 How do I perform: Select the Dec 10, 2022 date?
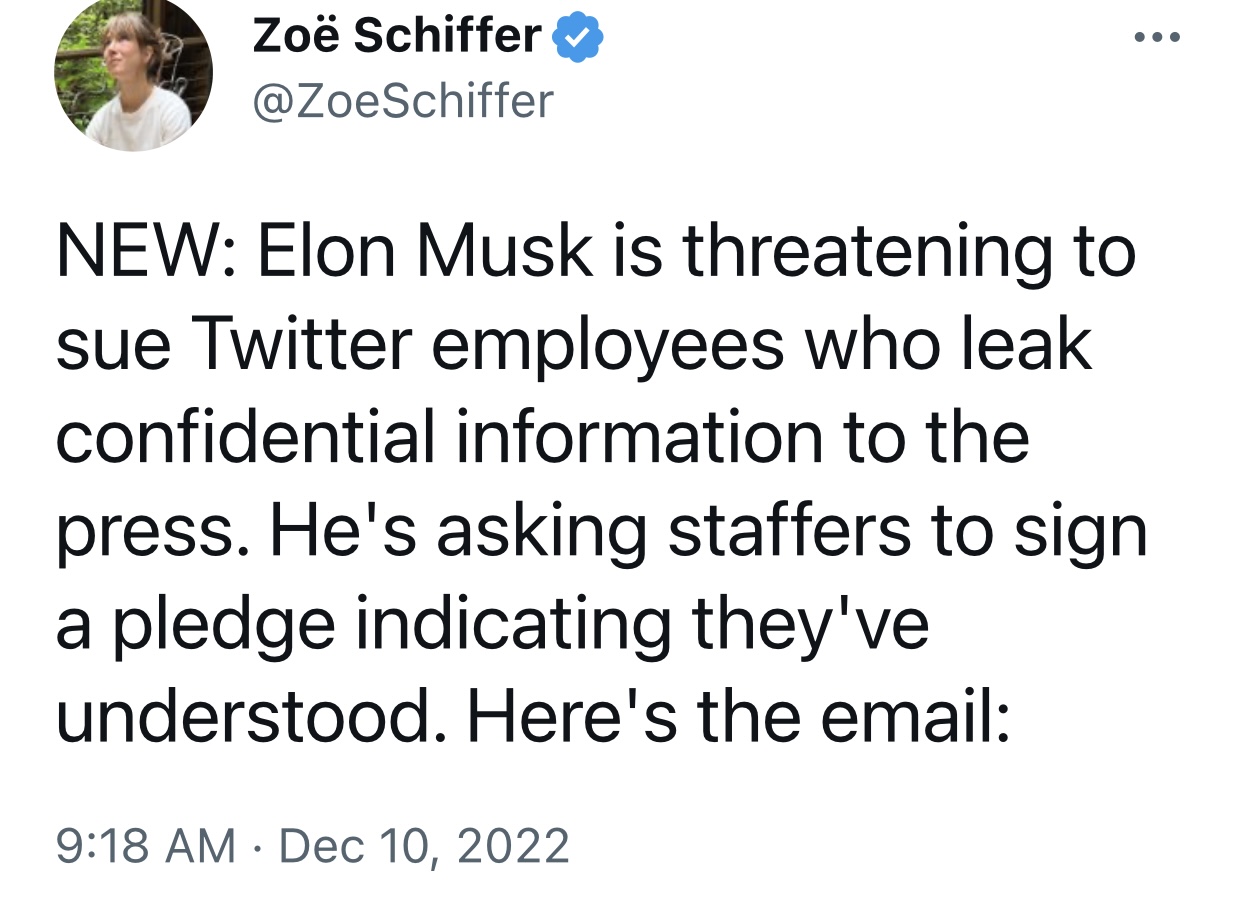[x=424, y=845]
